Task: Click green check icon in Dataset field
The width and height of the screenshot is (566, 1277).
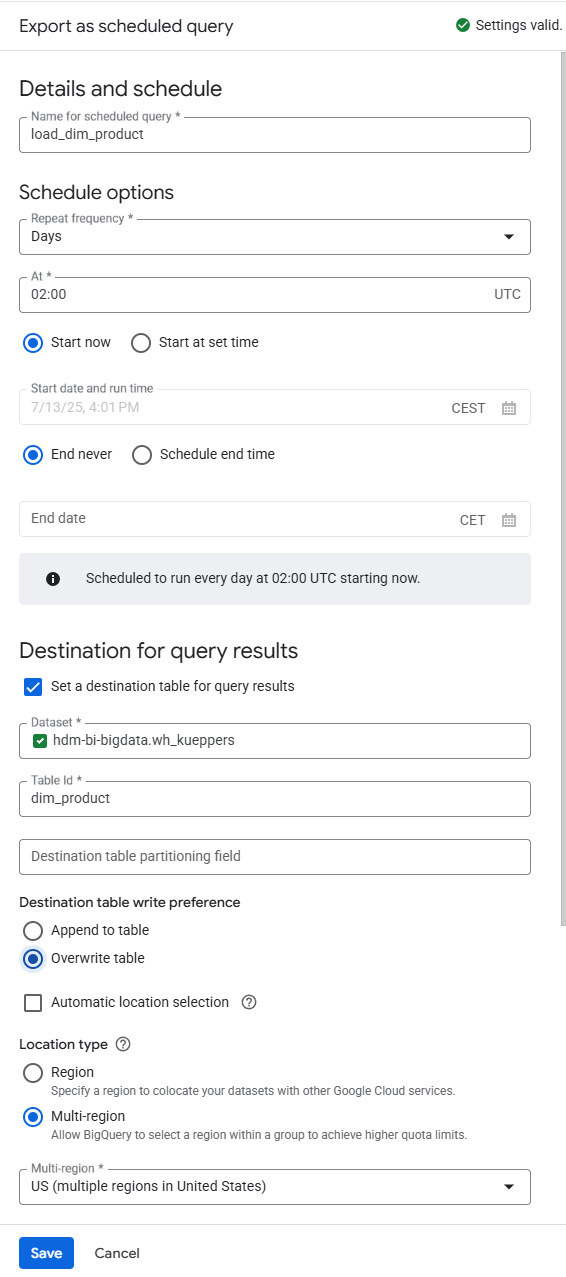Action: [40, 741]
